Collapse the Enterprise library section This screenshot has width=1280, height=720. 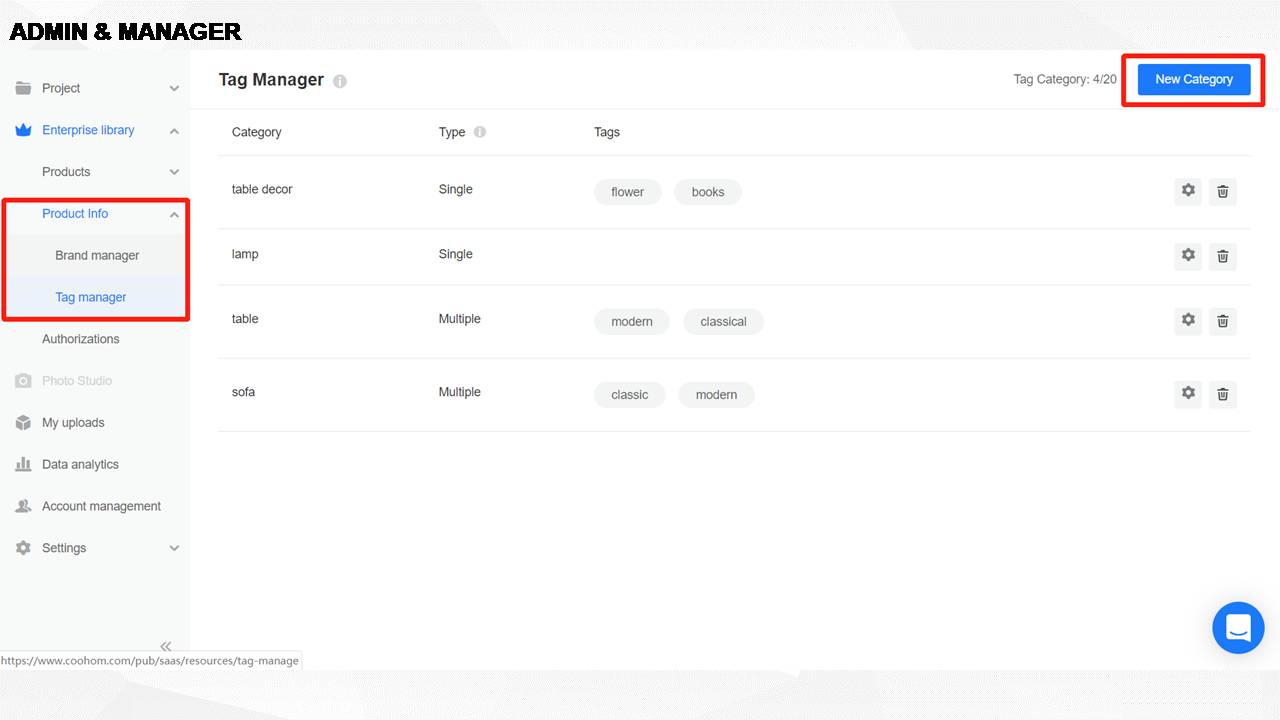pyautogui.click(x=174, y=131)
